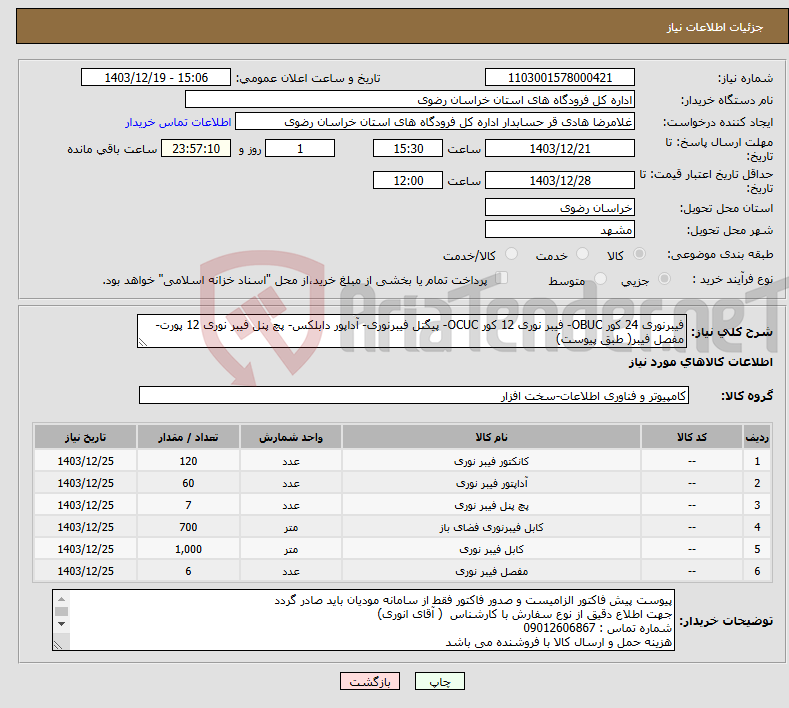Click the announcement date field 1403/12/19 - 15:06
The image size is (789, 708).
156,77
